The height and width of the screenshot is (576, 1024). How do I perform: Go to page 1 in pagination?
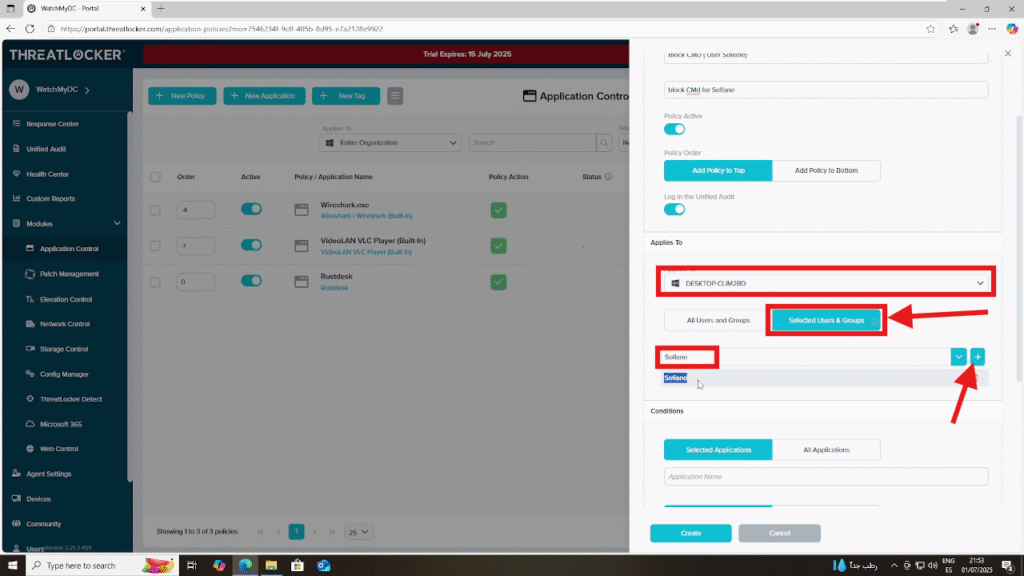click(x=296, y=532)
